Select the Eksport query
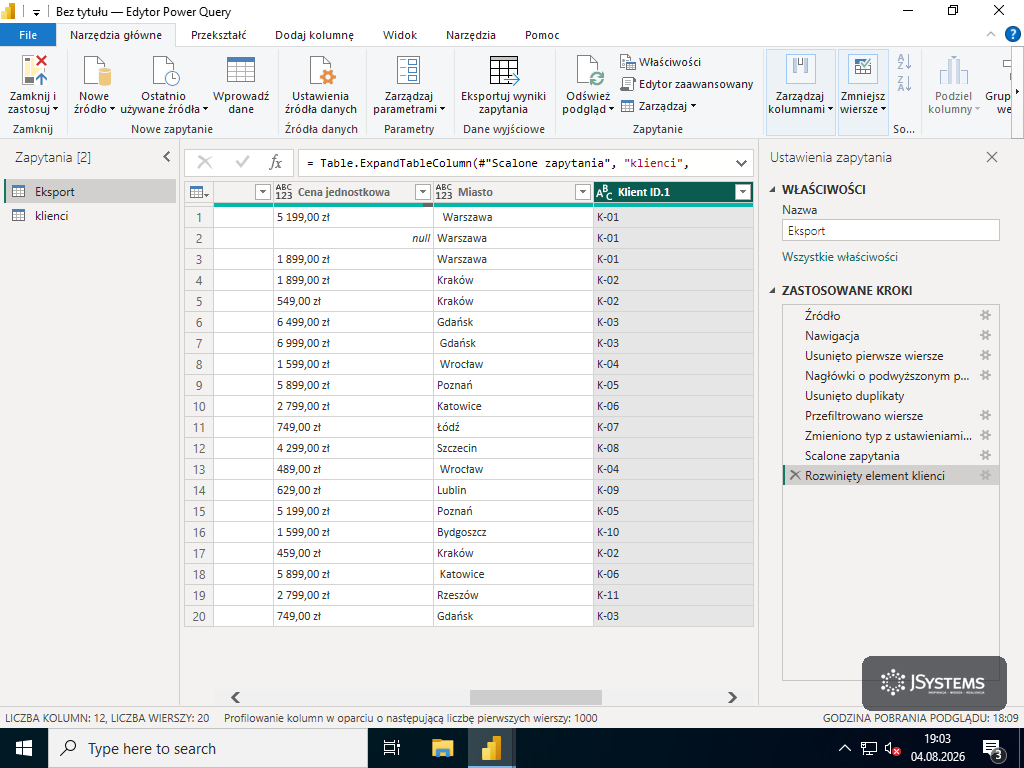This screenshot has width=1024, height=768. (90, 191)
